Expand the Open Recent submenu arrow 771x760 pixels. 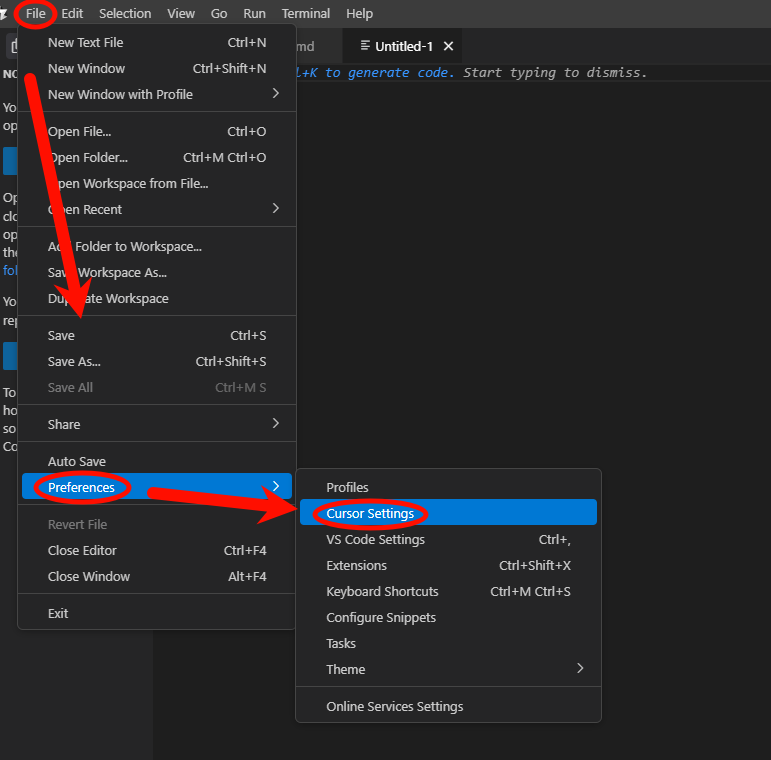(x=276, y=209)
